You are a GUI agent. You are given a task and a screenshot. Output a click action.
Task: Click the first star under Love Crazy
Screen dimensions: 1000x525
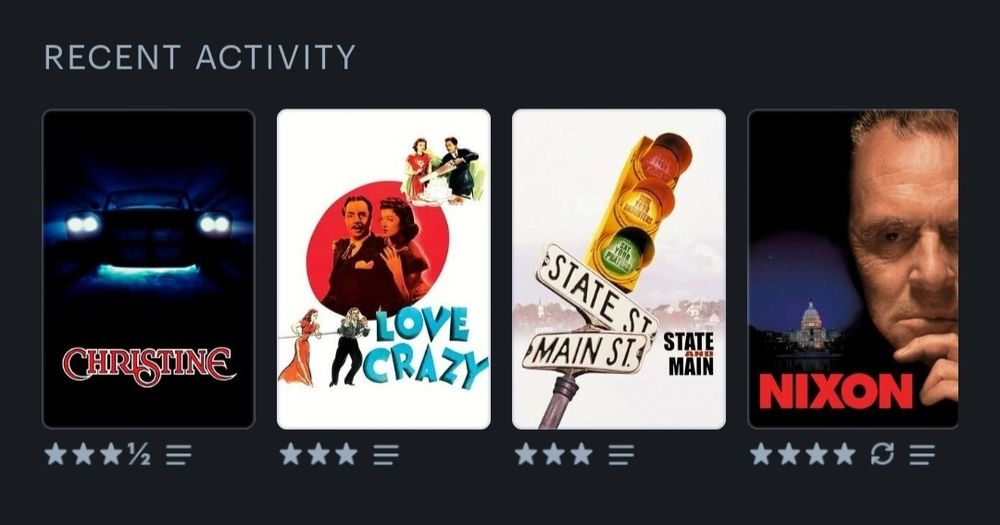coord(290,454)
